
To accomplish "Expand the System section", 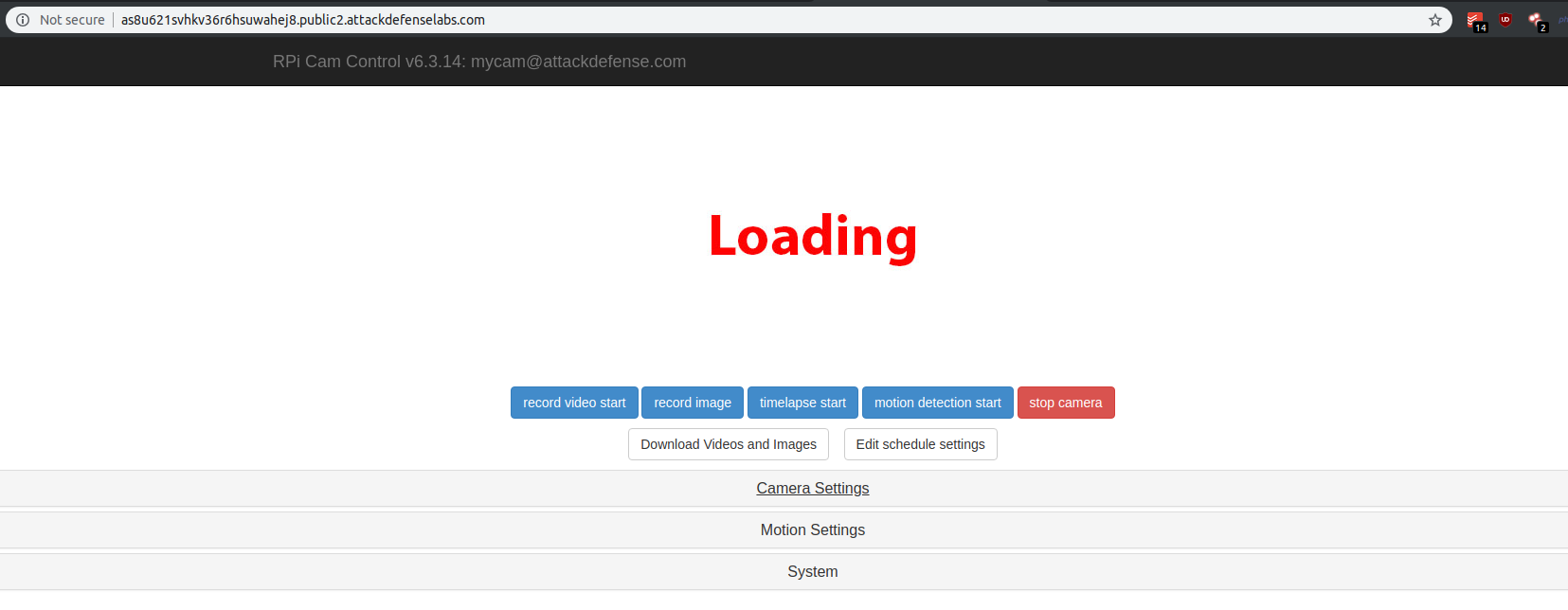I will click(x=812, y=572).
